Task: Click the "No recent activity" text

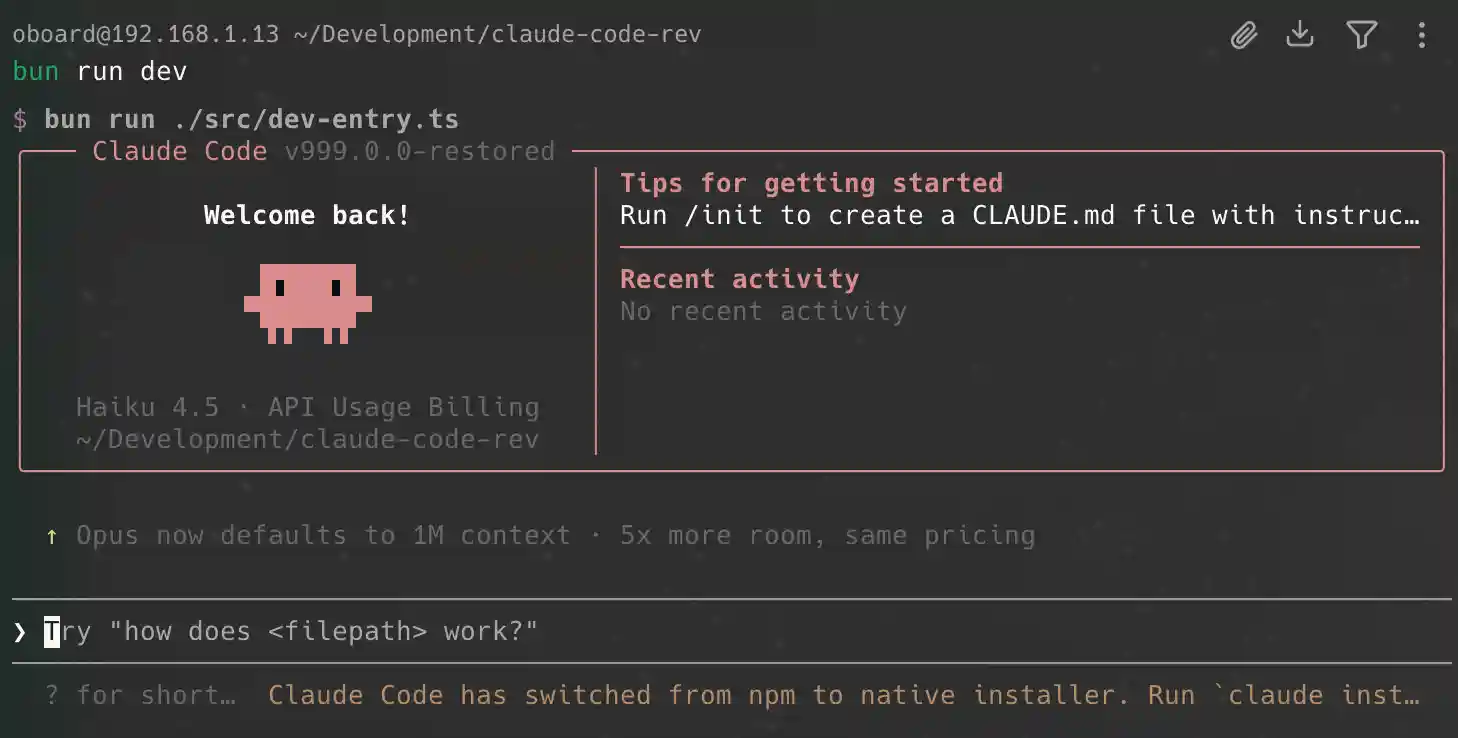Action: click(763, 311)
